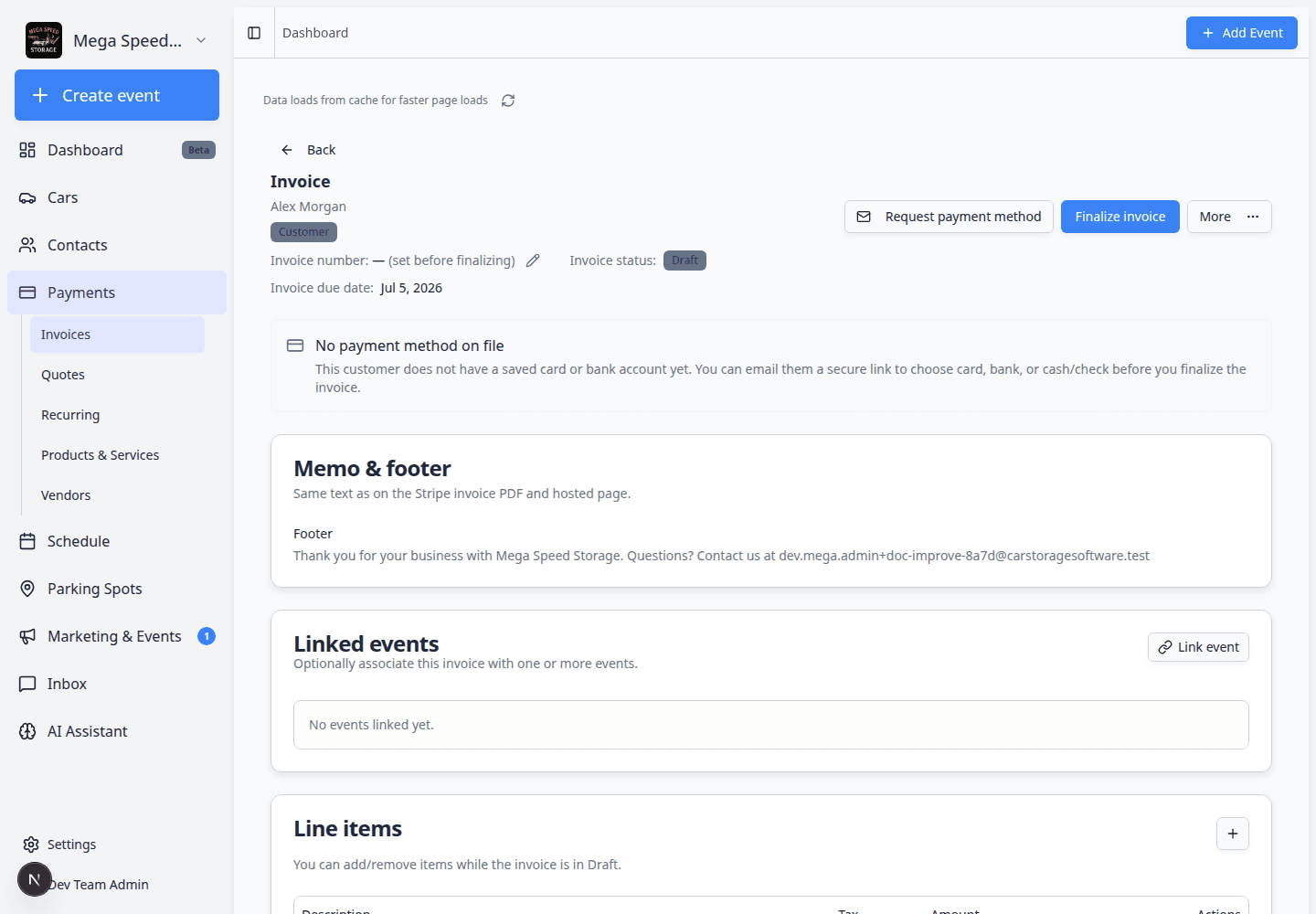The height and width of the screenshot is (914, 1316).
Task: Click the Inbox message icon
Action: 27,684
